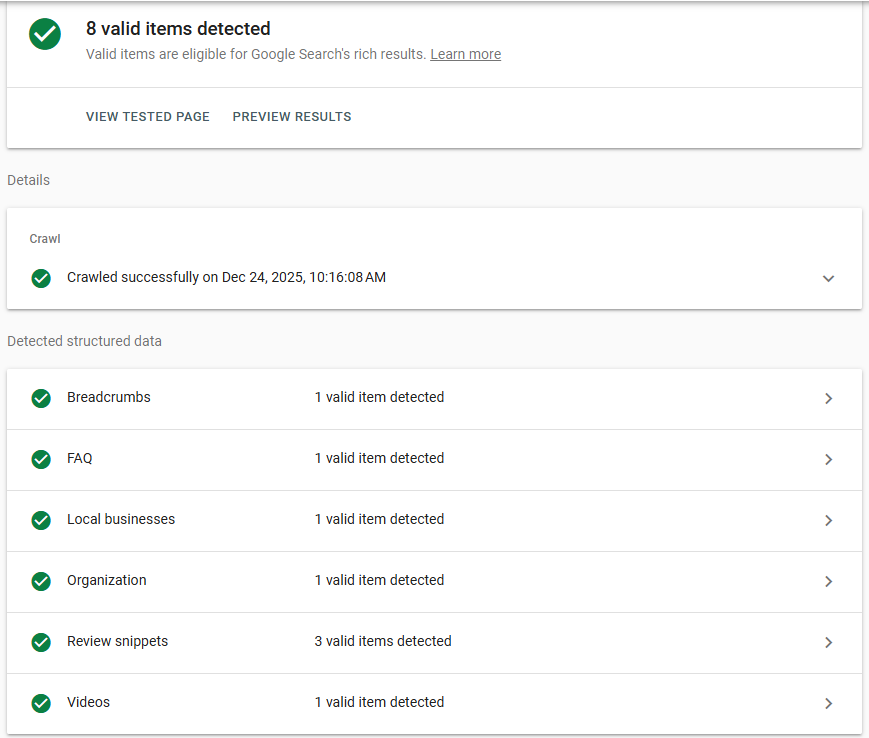This screenshot has height=738, width=869.
Task: Click VIEW TESTED PAGE
Action: click(147, 116)
